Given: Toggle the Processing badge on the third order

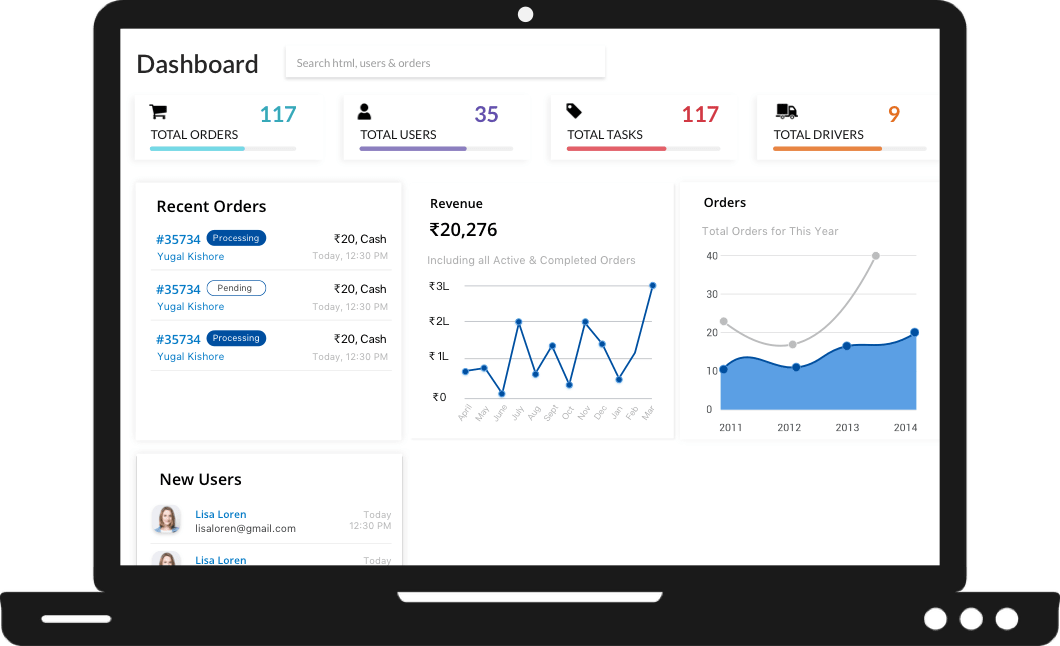Looking at the screenshot, I should (x=236, y=338).
